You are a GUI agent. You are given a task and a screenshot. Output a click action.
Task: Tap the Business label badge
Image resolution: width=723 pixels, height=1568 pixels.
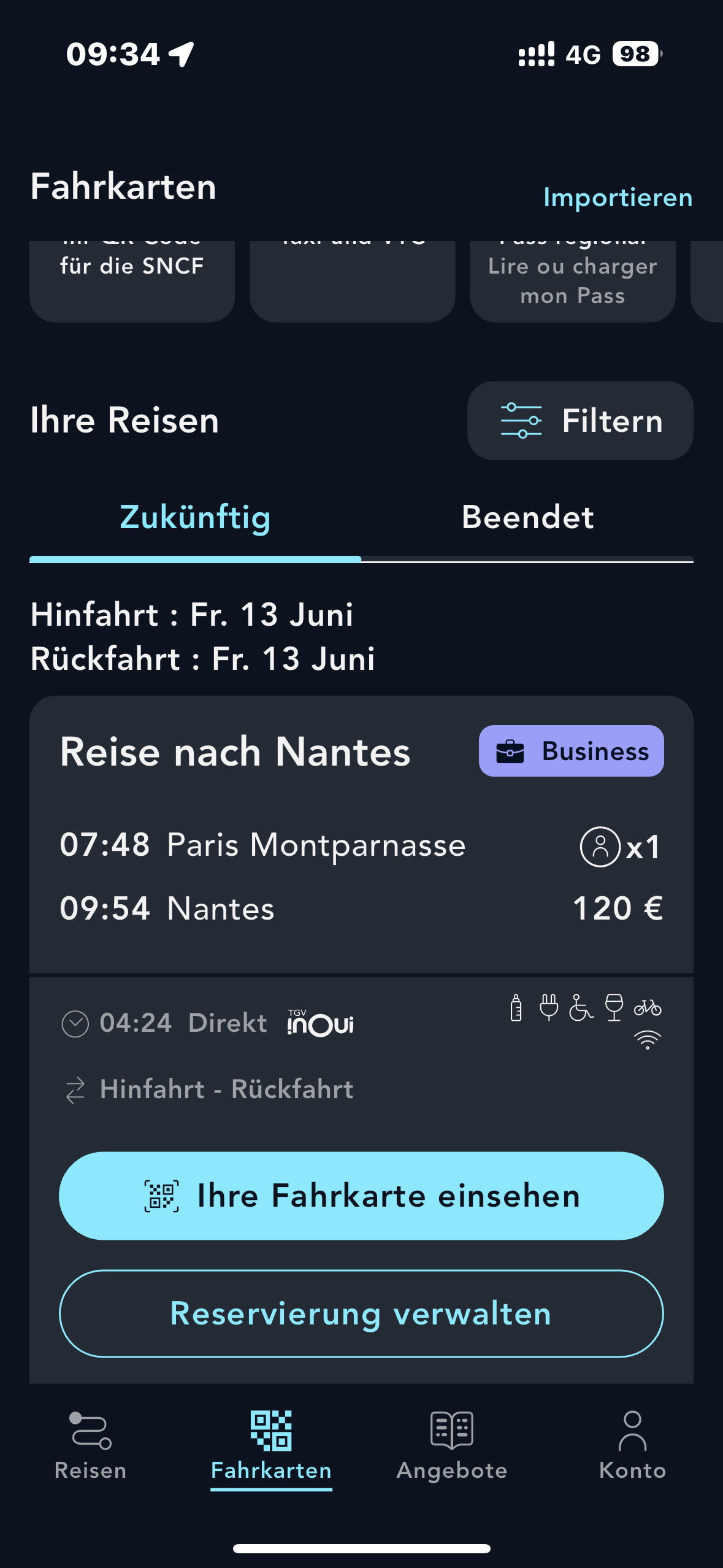(571, 751)
